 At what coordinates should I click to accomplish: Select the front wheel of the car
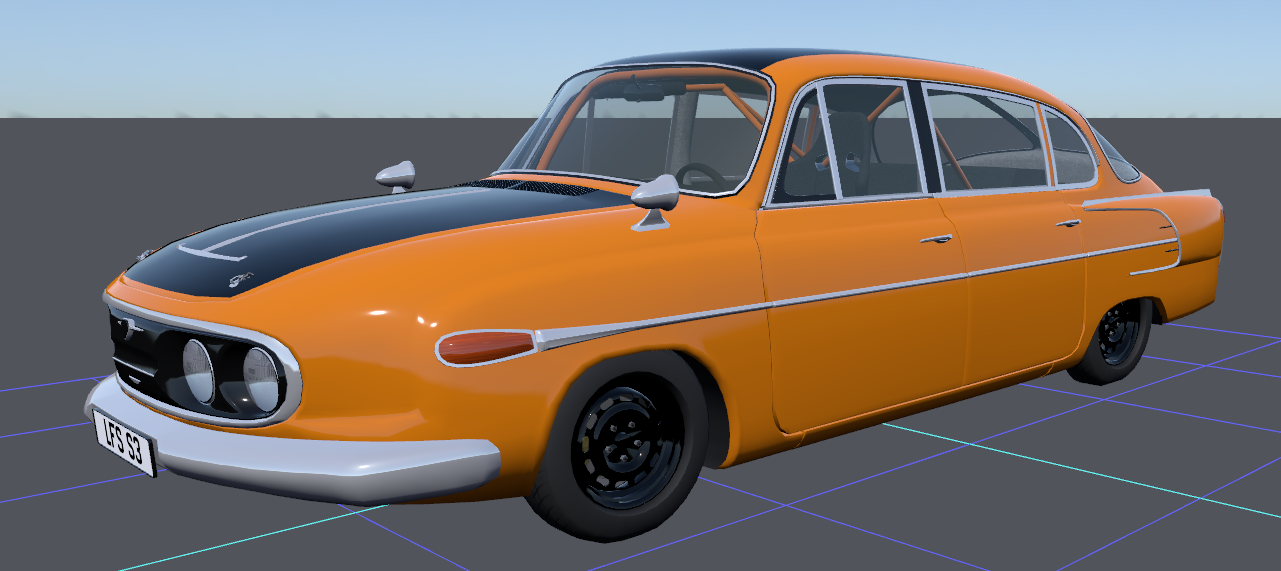click(x=621, y=445)
